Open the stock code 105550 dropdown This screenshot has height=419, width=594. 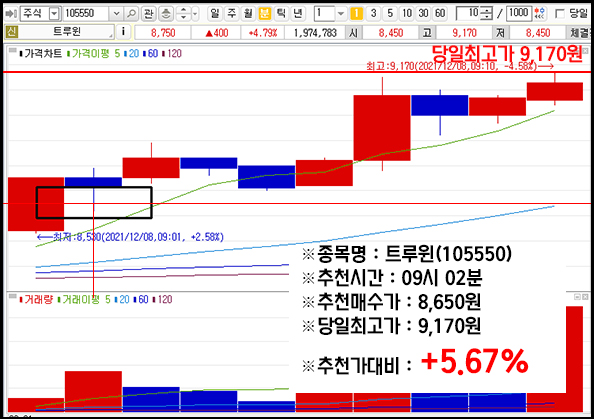pos(116,14)
